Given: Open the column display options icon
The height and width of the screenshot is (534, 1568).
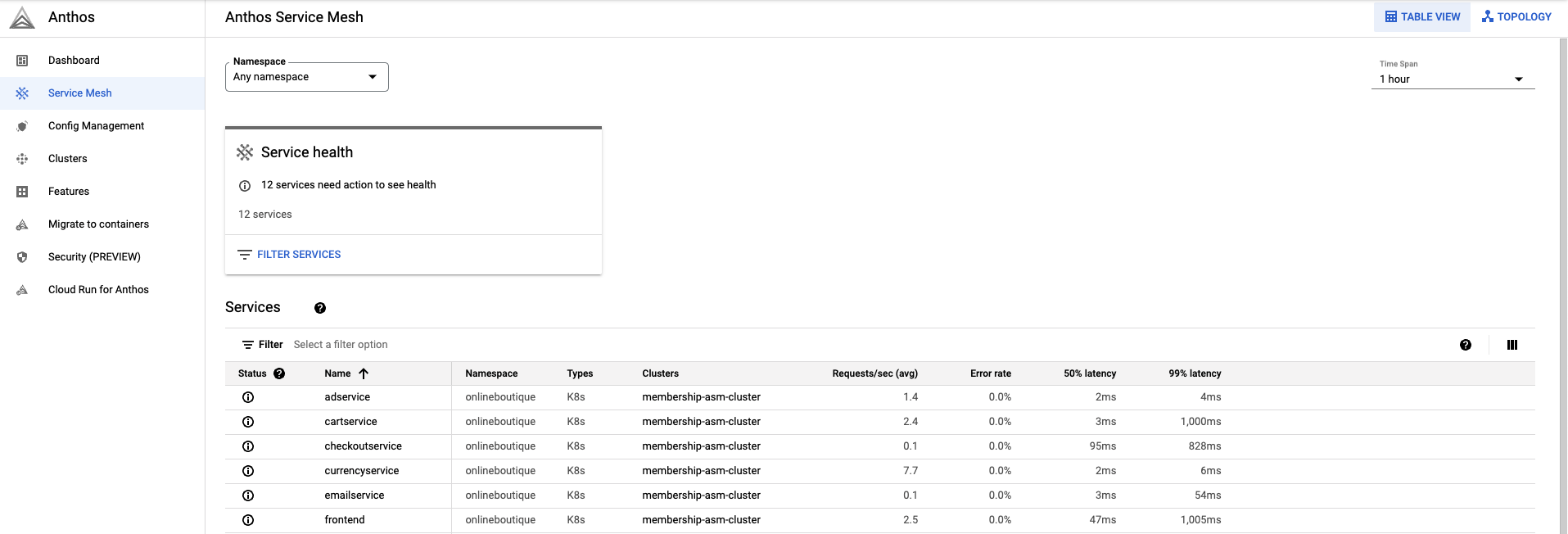Looking at the screenshot, I should coord(1512,345).
